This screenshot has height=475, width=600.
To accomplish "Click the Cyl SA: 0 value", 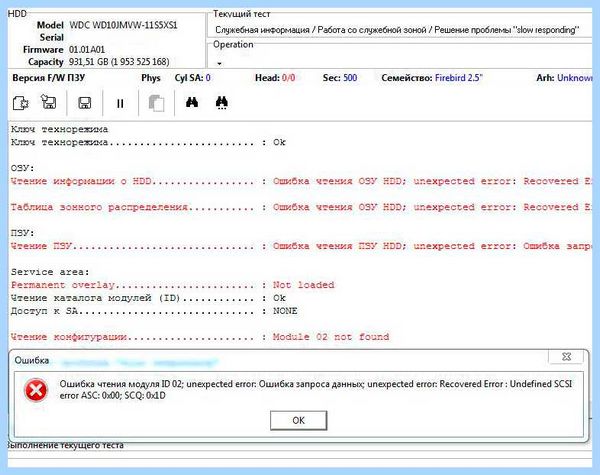I will pyautogui.click(x=192, y=78).
